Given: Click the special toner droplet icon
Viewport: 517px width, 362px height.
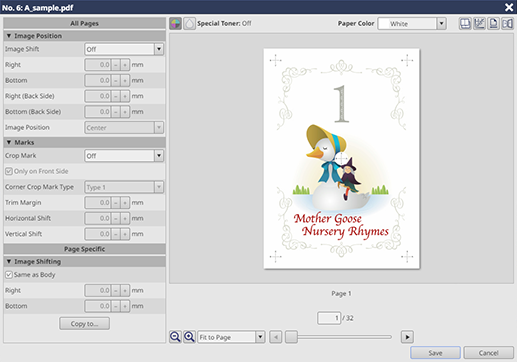Looking at the screenshot, I should click(189, 24).
